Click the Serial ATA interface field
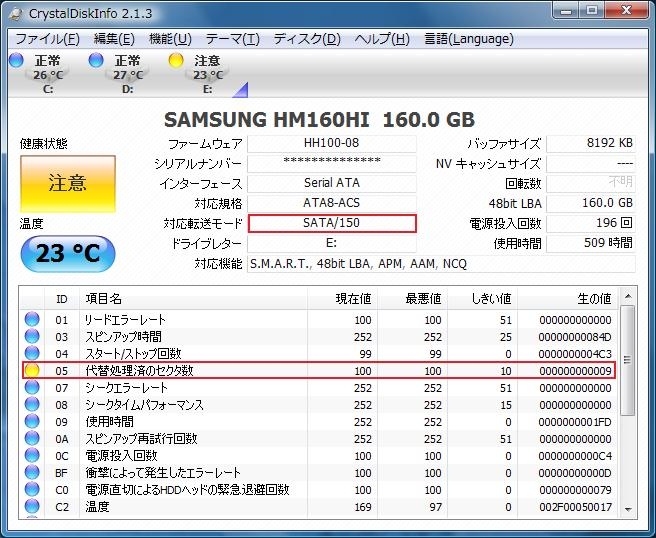Viewport: 656px width, 538px height. pyautogui.click(x=331, y=183)
